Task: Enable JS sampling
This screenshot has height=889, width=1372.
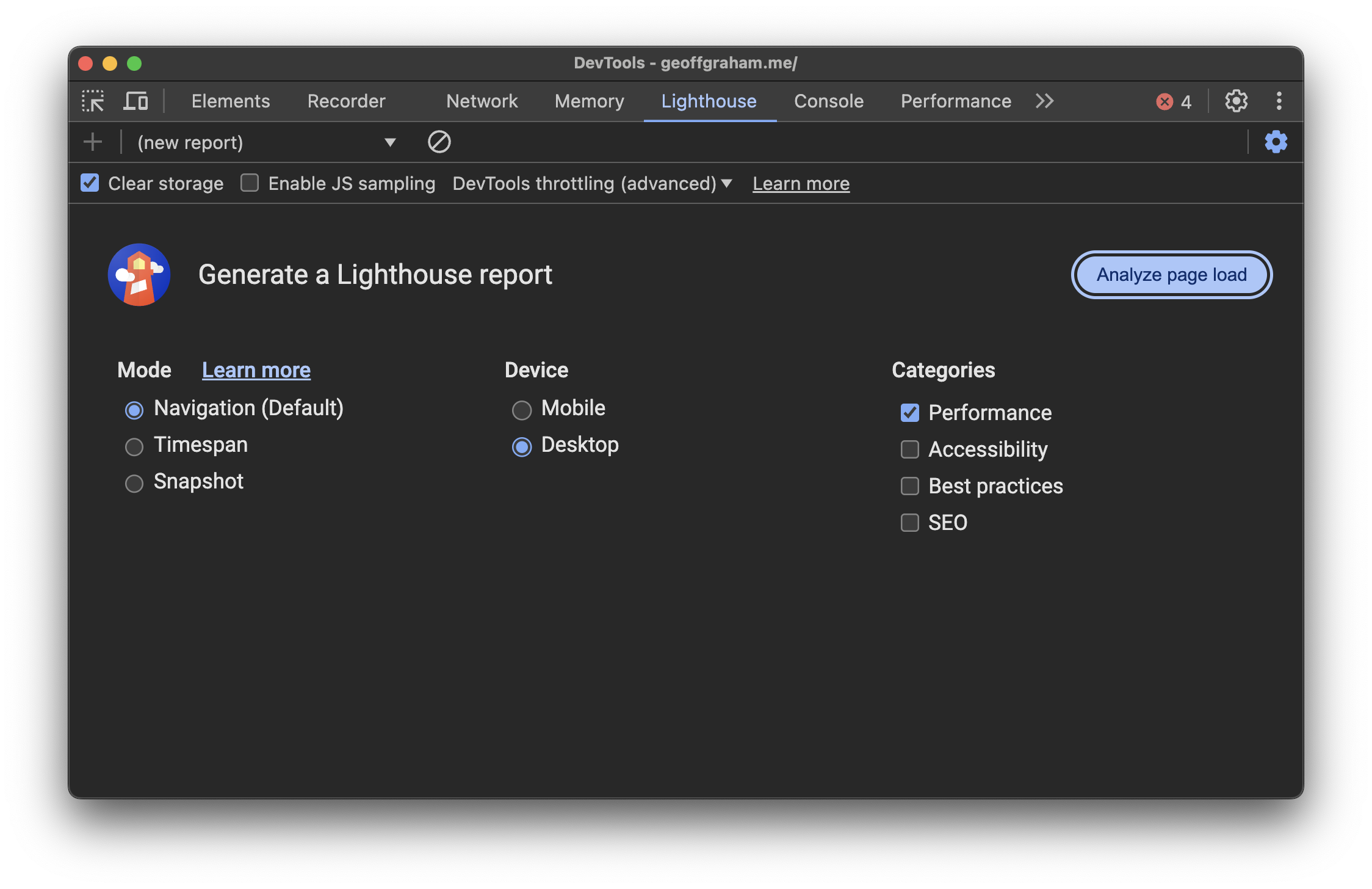Action: pos(249,183)
